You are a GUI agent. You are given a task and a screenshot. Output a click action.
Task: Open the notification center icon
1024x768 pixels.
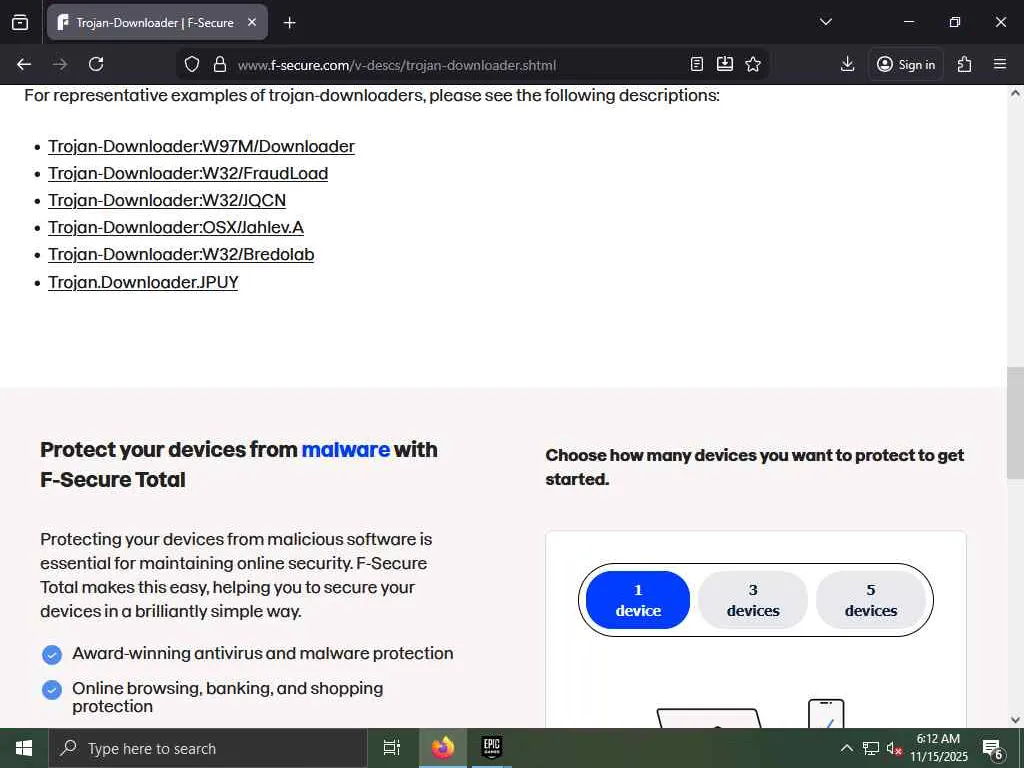pos(993,749)
